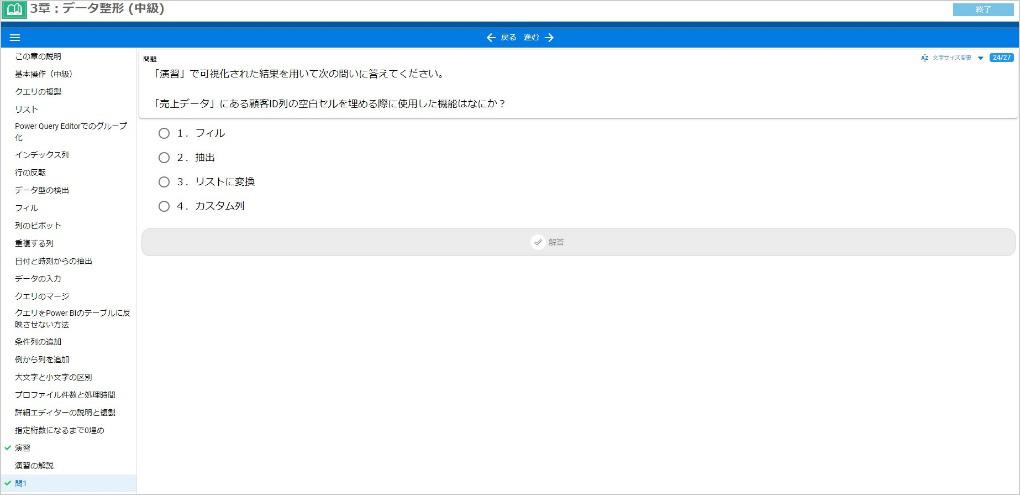Open sidebar item 条件列の追加

[x=38, y=341]
